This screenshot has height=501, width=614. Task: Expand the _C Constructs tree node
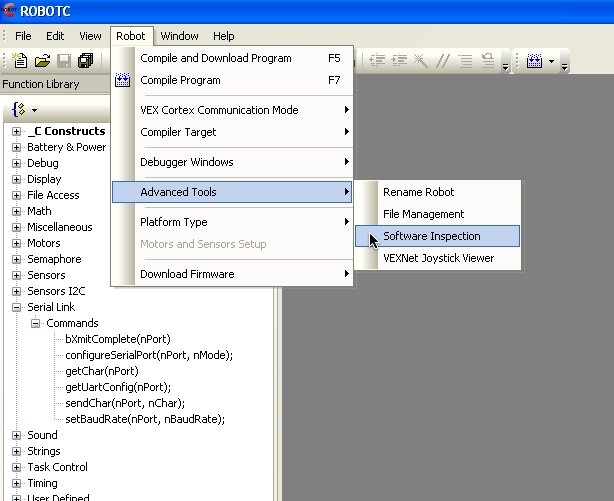coord(16,131)
